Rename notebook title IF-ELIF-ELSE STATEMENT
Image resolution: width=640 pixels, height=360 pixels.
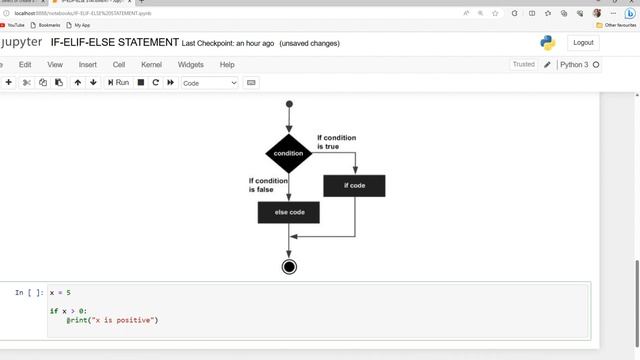115,42
